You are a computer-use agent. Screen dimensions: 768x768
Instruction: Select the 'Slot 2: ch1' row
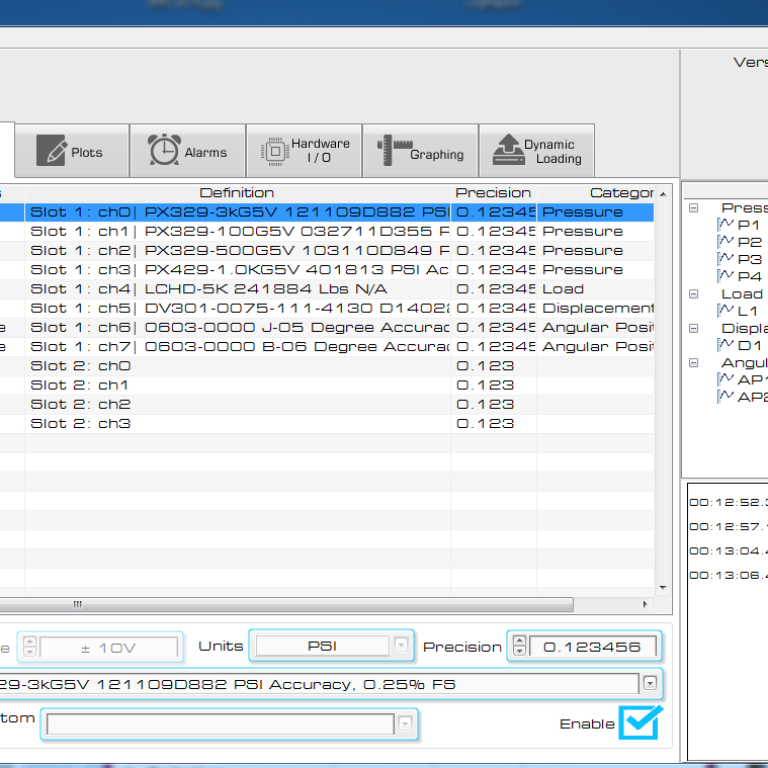tap(327, 385)
